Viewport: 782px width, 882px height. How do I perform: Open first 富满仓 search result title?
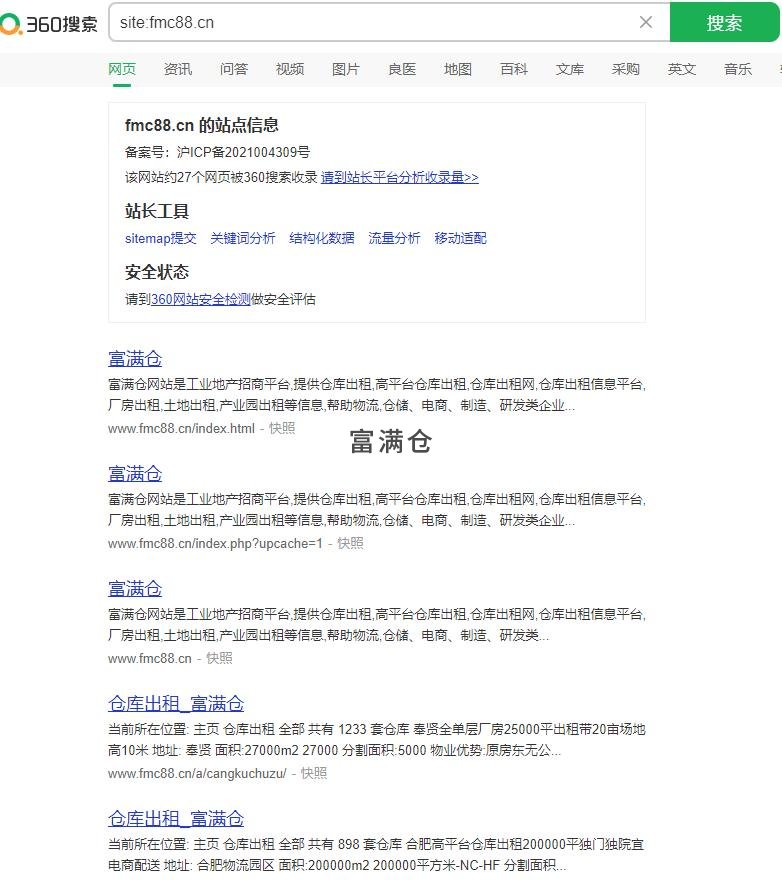[135, 359]
